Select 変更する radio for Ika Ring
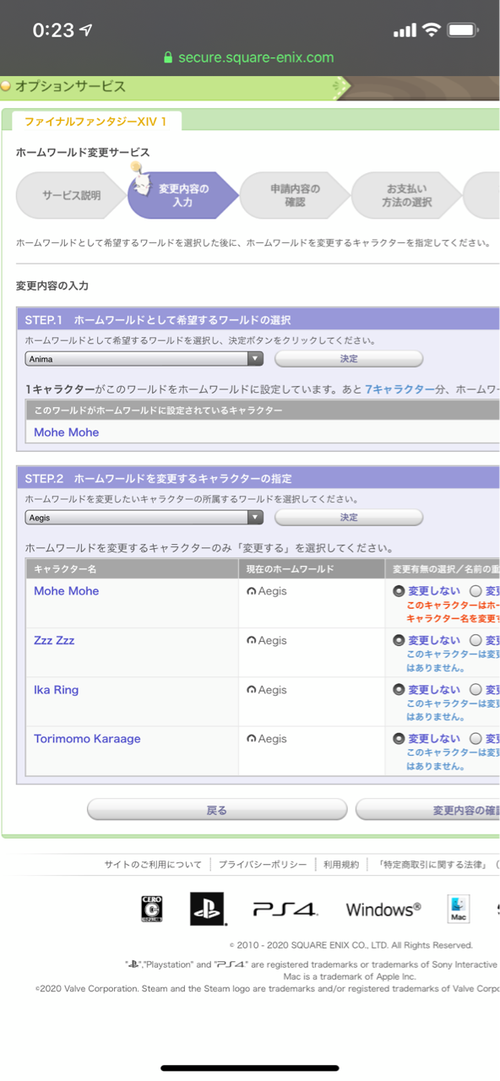 tap(476, 689)
